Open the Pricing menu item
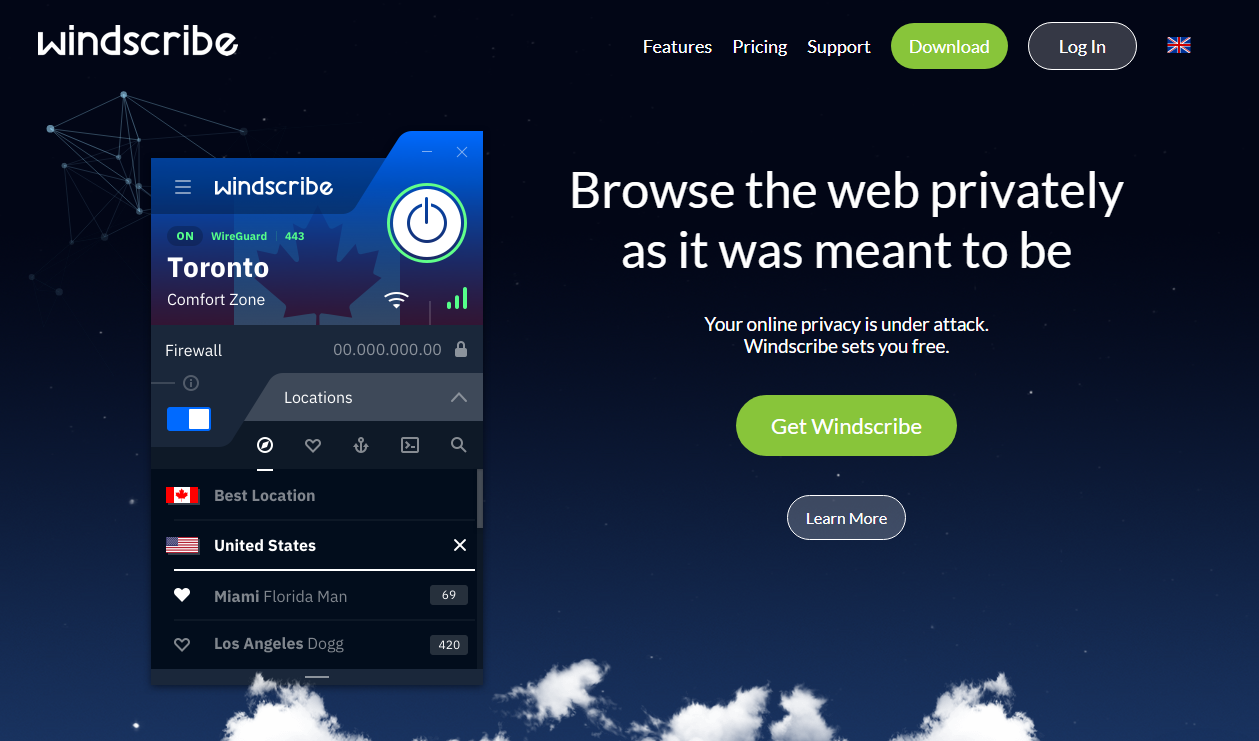 760,47
